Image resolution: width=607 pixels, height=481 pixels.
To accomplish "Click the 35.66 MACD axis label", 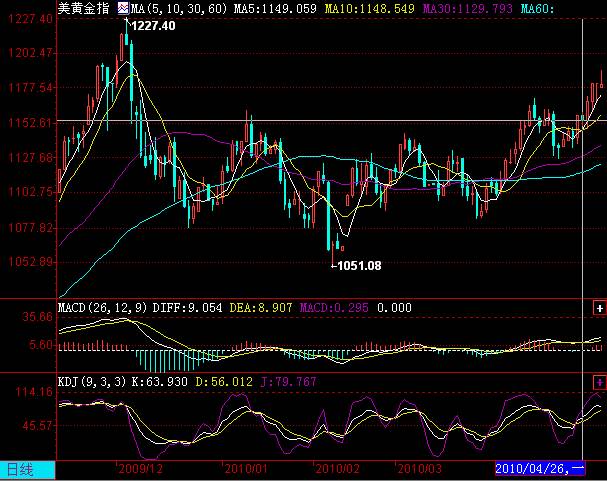I will click(37, 317).
